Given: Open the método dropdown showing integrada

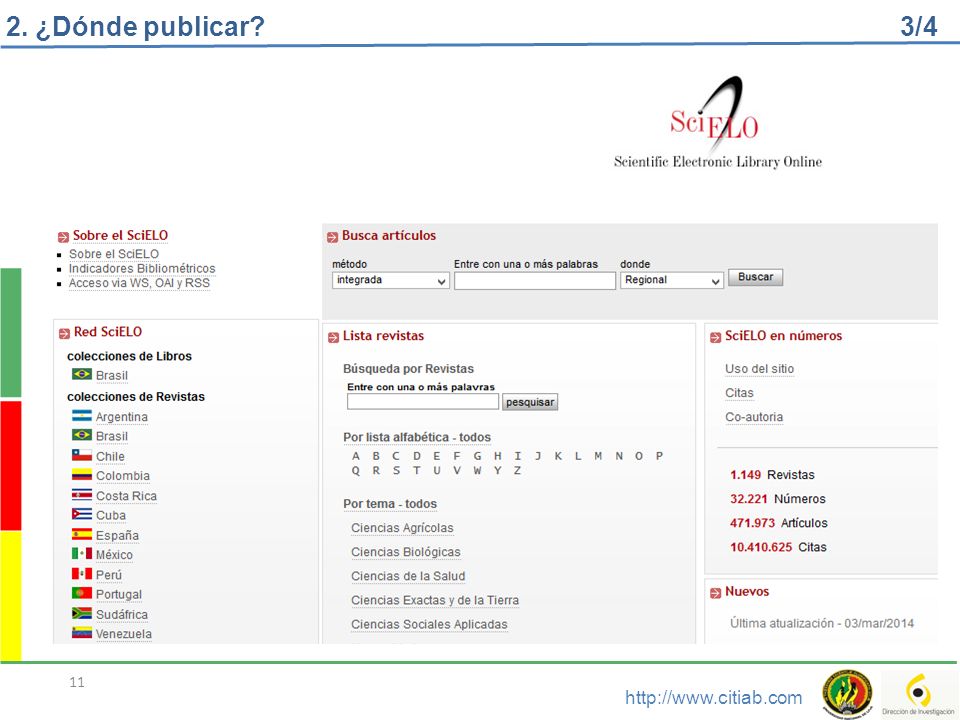Looking at the screenshot, I should coord(391,280).
